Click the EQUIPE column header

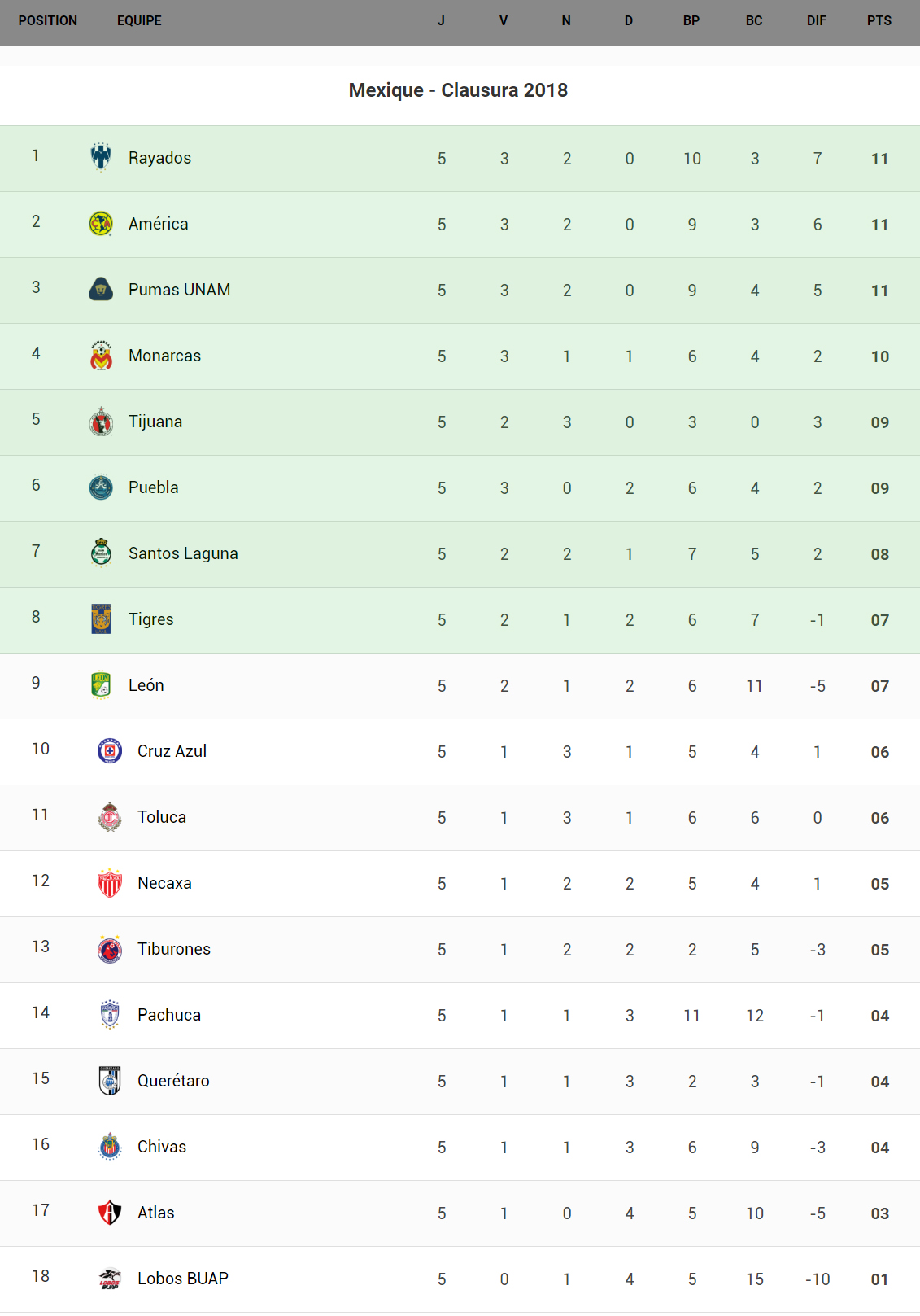[139, 21]
